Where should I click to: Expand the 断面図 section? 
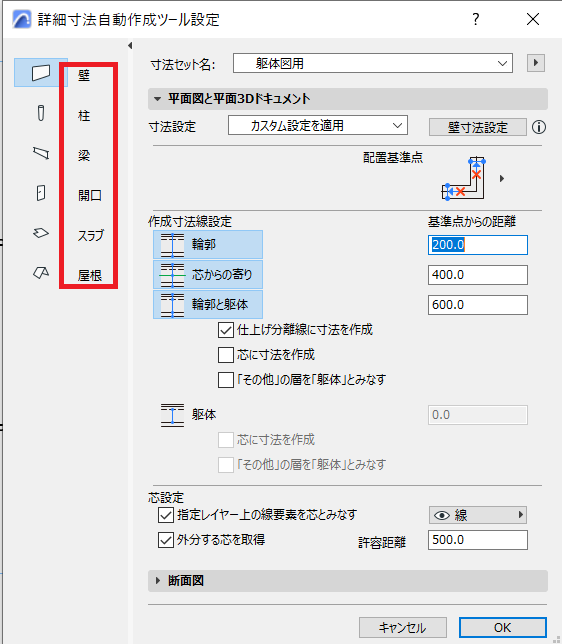(348, 581)
